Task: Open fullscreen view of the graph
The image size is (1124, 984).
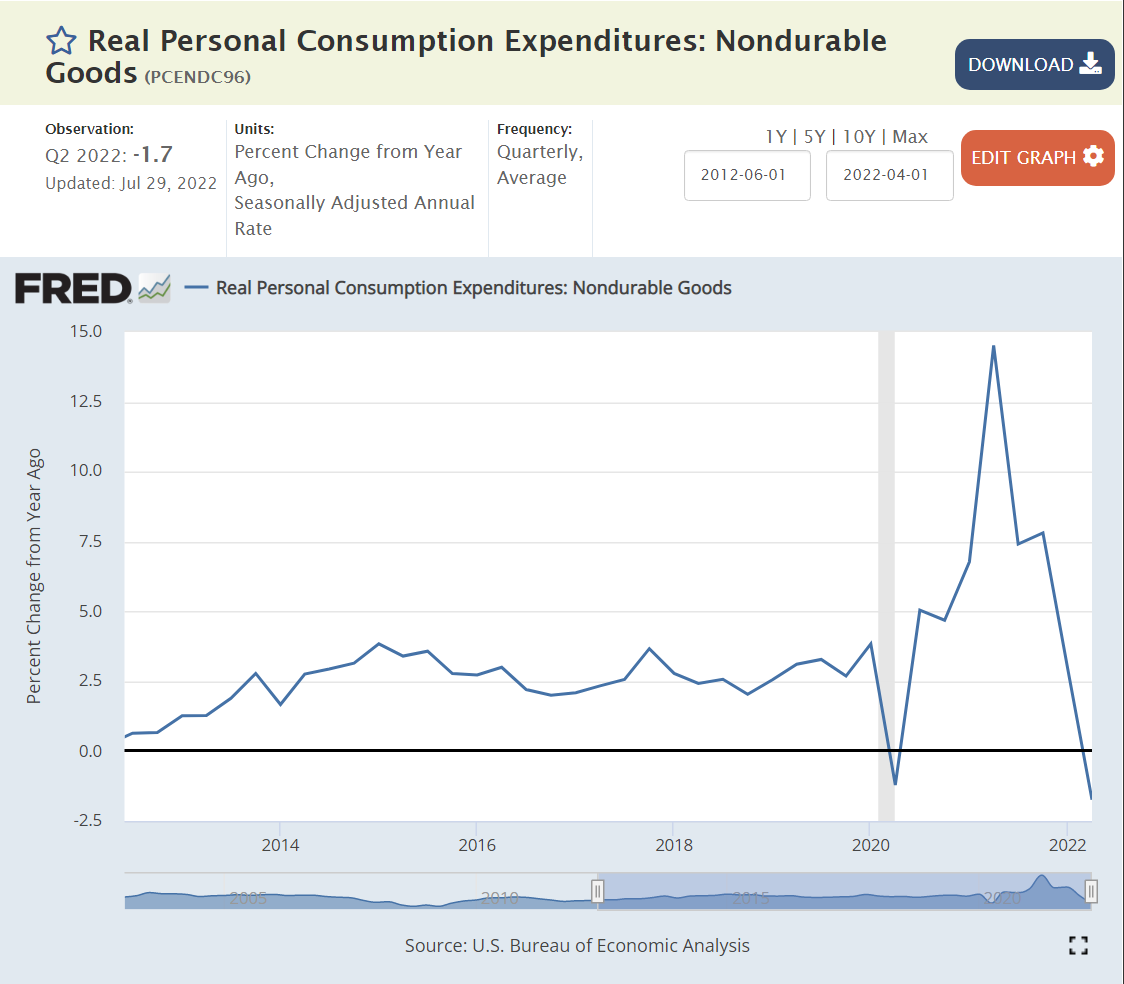Action: [1078, 945]
